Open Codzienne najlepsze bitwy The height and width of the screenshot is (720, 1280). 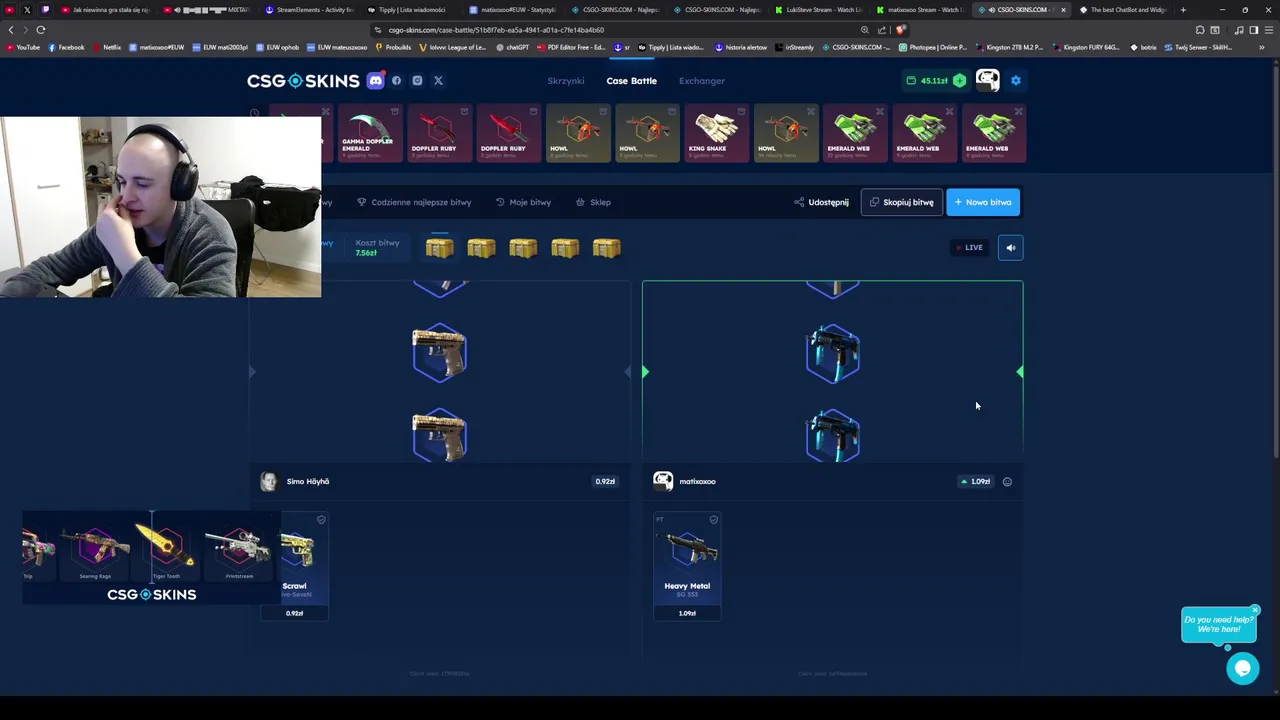(x=414, y=202)
